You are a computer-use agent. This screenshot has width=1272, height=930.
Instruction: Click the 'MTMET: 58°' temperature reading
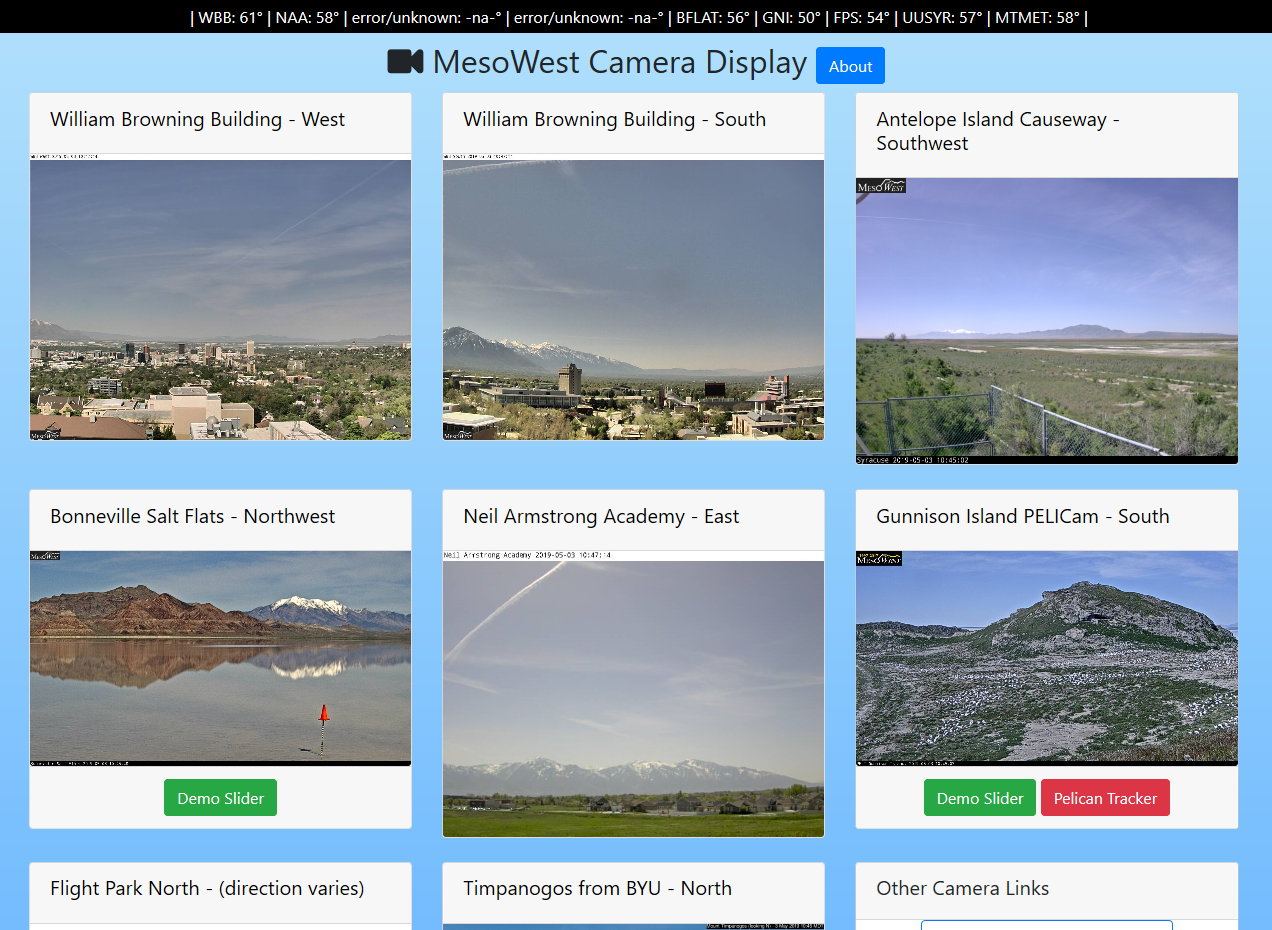point(1037,17)
